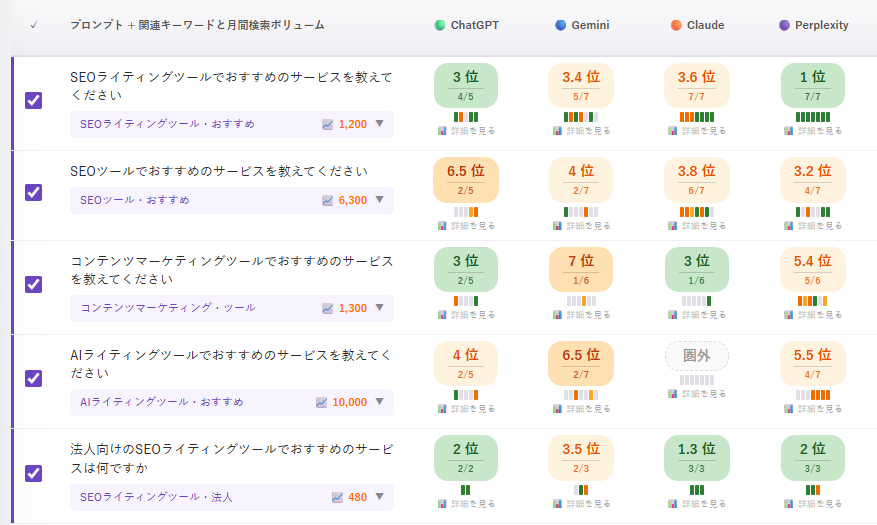Sort by the ChatGPT column header
The width and height of the screenshot is (877, 525).
[467, 25]
